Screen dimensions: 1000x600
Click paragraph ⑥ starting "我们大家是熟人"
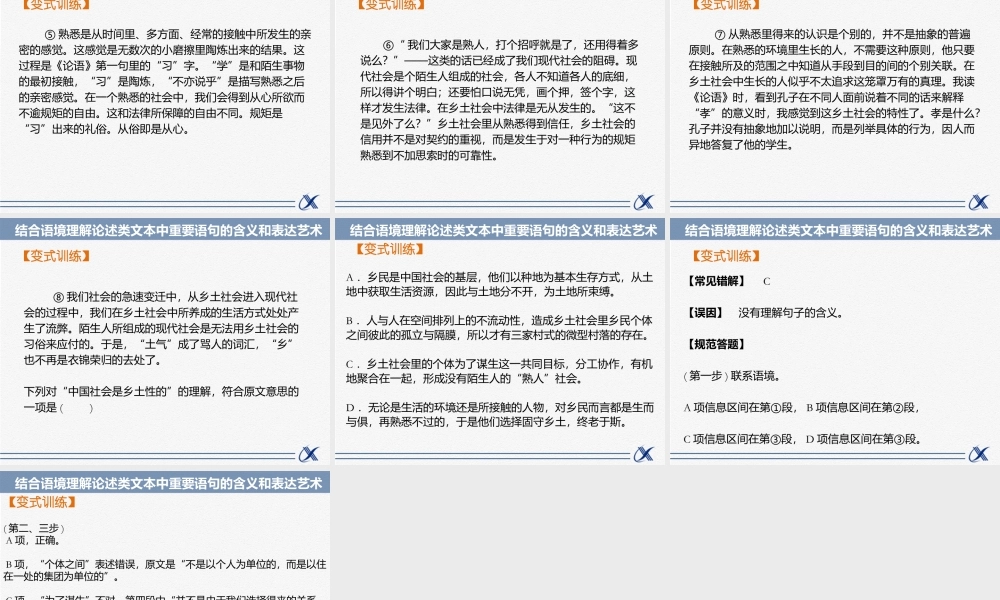coord(499,100)
